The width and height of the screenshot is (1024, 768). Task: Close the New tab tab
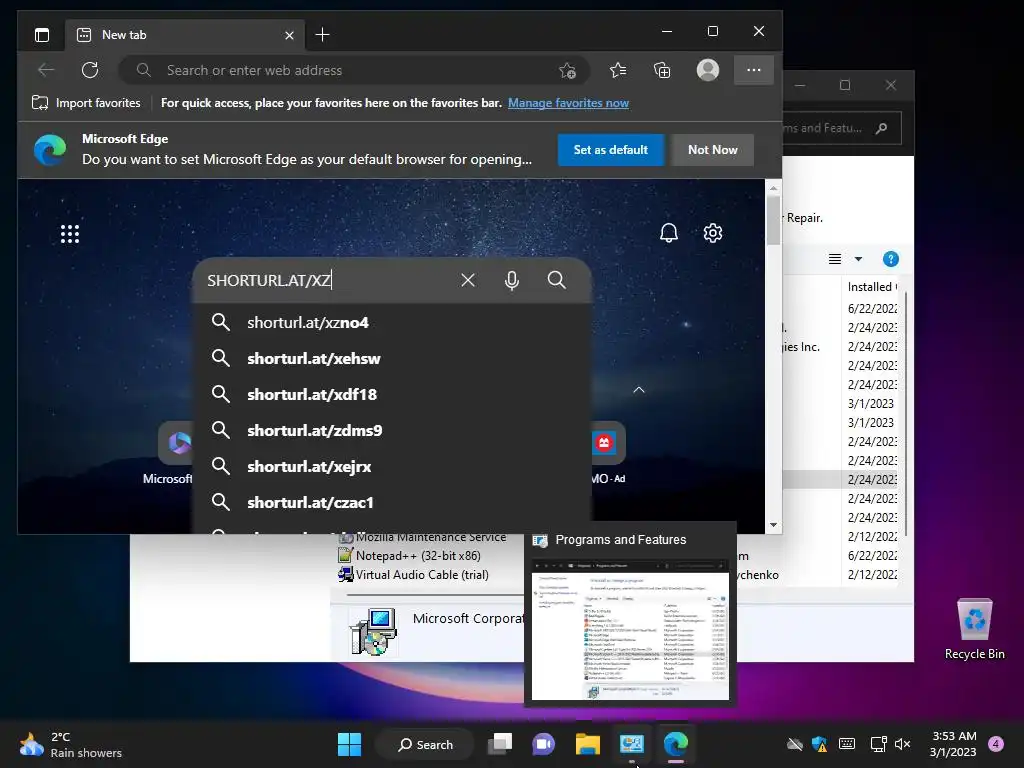click(x=289, y=35)
